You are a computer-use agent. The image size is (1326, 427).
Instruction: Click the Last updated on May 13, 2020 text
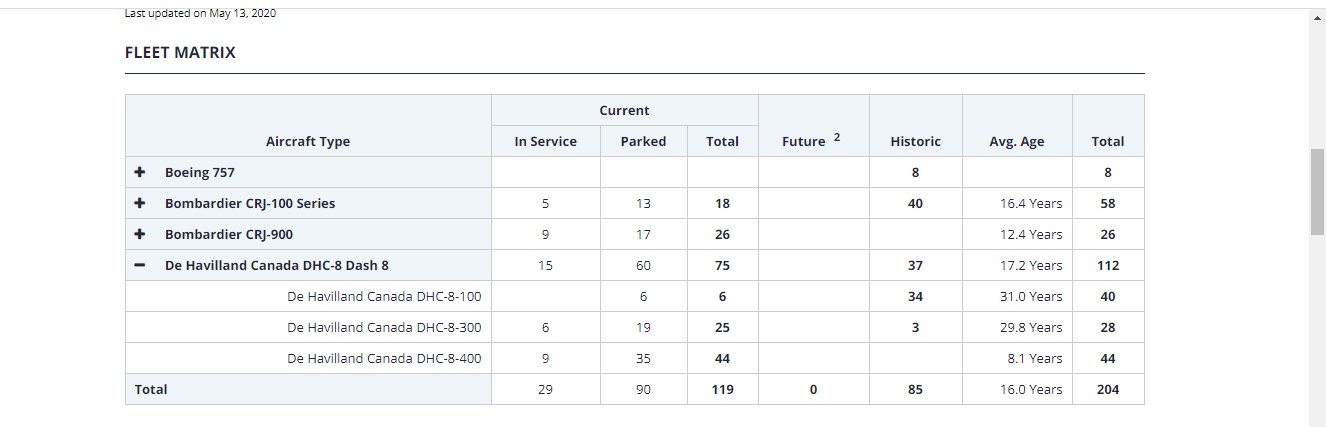coord(200,13)
